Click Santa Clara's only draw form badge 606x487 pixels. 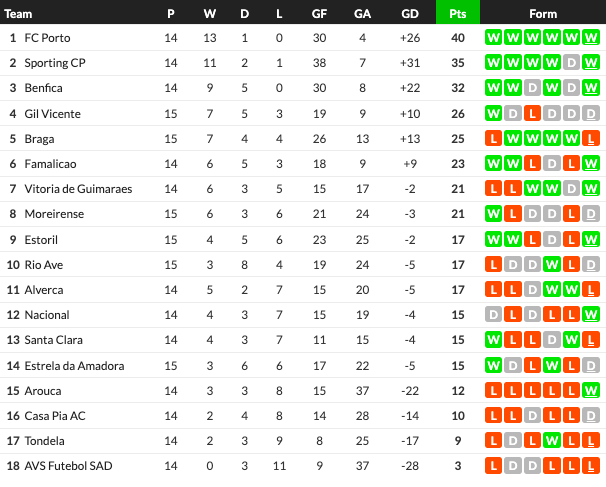552,340
